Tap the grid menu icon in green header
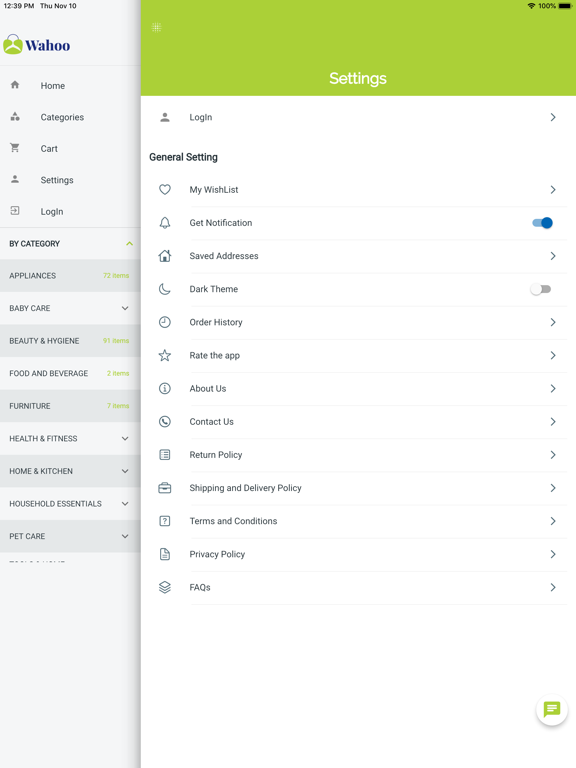The width and height of the screenshot is (576, 768). click(x=156, y=27)
